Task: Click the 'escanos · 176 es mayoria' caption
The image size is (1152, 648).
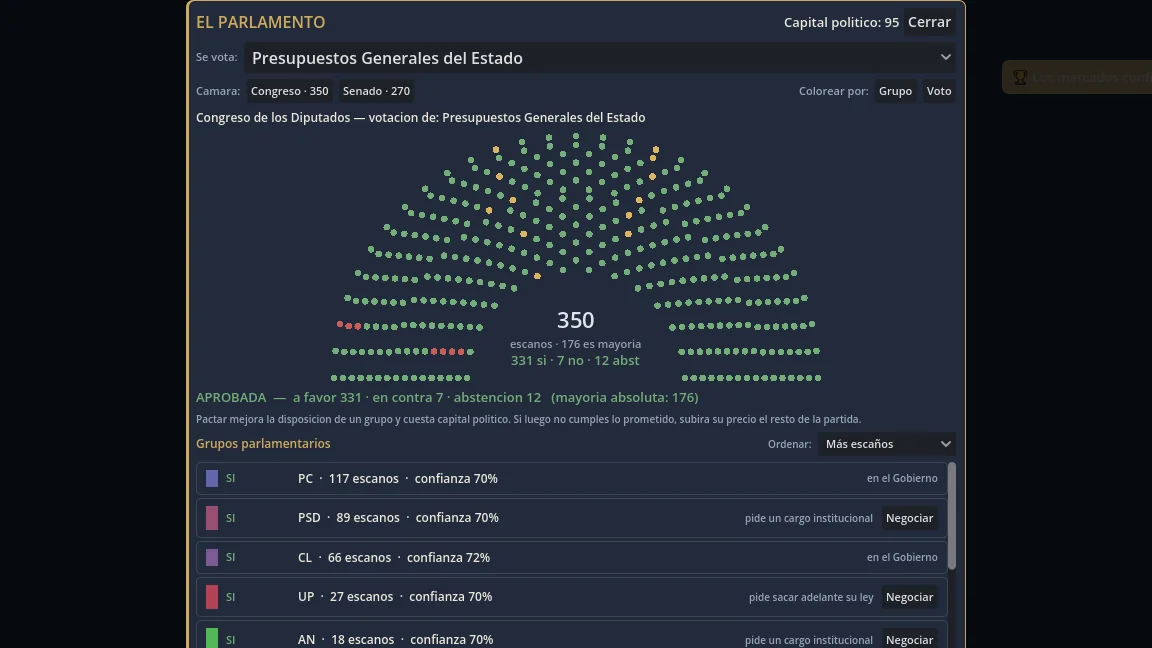Action: pyautogui.click(x=575, y=344)
